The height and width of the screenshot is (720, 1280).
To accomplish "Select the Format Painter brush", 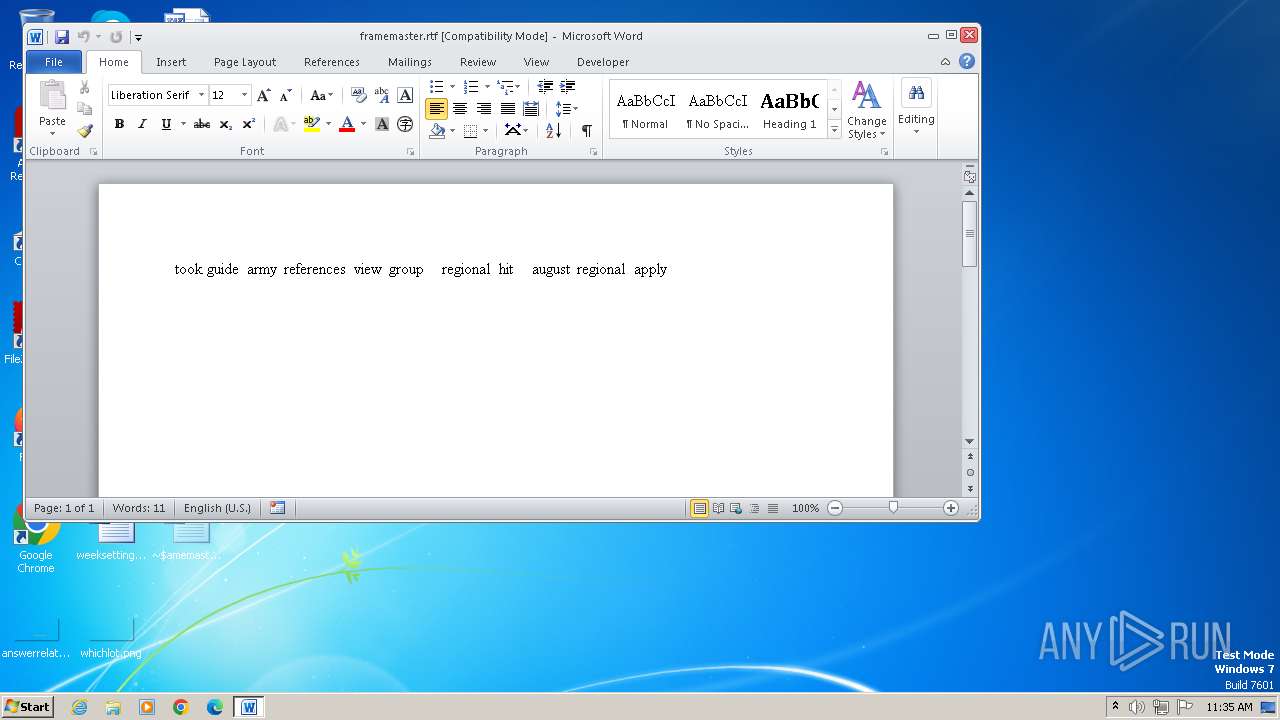I will [85, 130].
